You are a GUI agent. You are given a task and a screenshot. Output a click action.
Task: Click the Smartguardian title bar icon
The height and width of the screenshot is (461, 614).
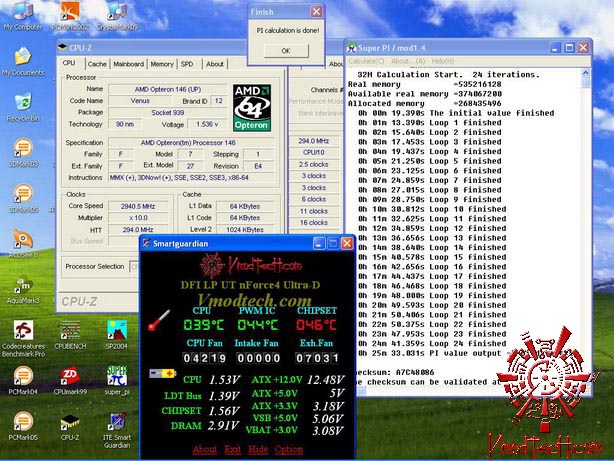(146, 243)
